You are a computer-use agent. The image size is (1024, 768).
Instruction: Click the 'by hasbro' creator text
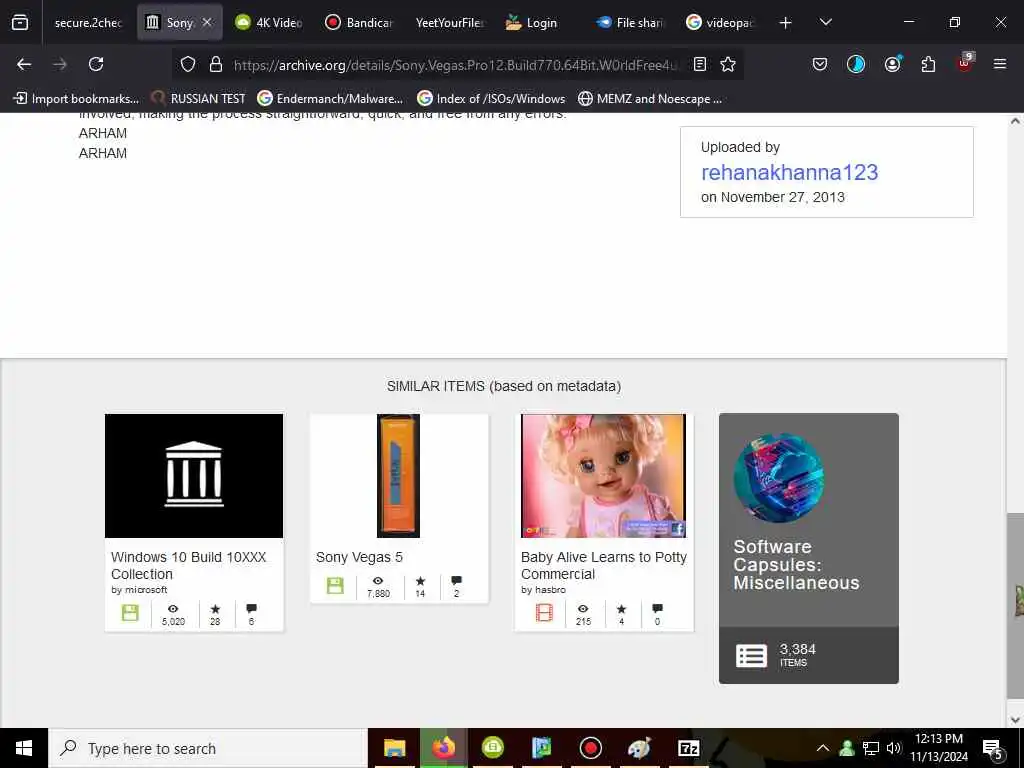click(543, 590)
